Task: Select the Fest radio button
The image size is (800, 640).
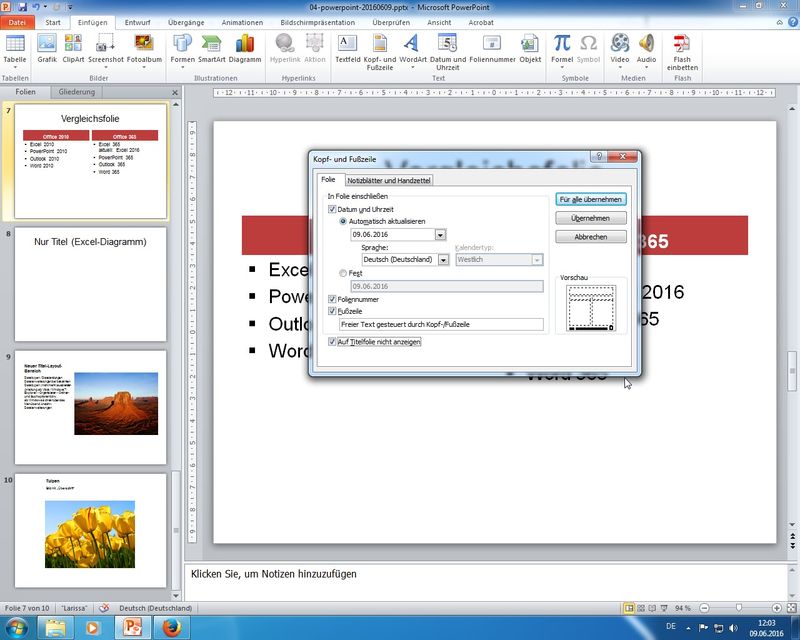Action: 344,273
